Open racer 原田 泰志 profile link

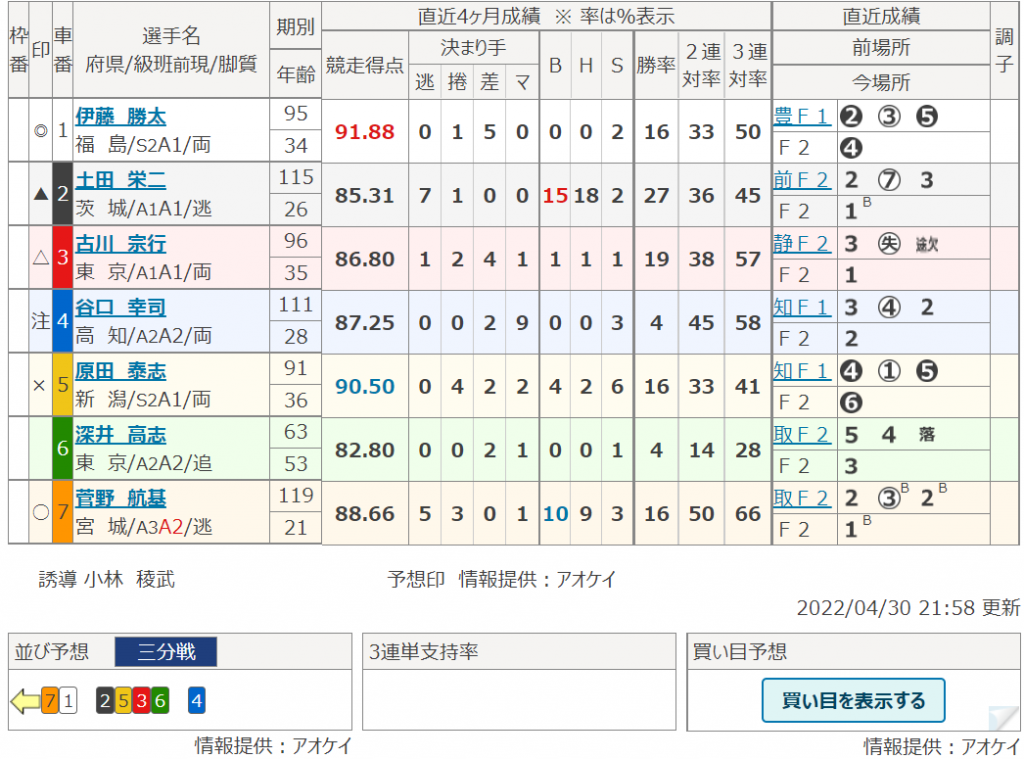[x=121, y=371]
